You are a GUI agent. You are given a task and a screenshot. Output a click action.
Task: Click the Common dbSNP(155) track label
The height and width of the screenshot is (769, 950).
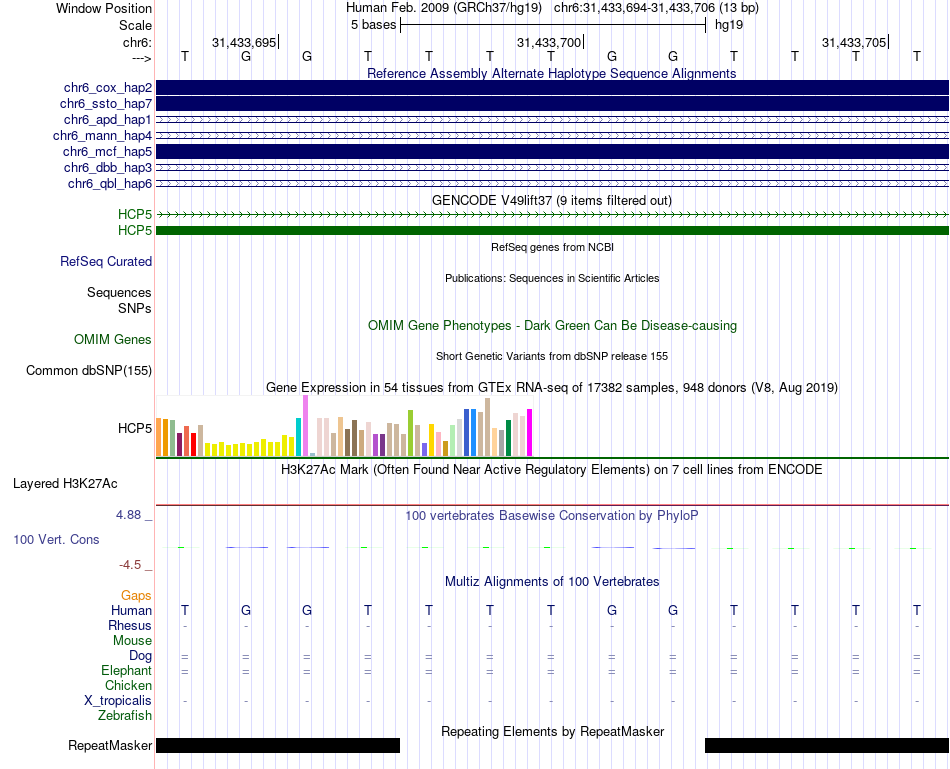coord(89,370)
